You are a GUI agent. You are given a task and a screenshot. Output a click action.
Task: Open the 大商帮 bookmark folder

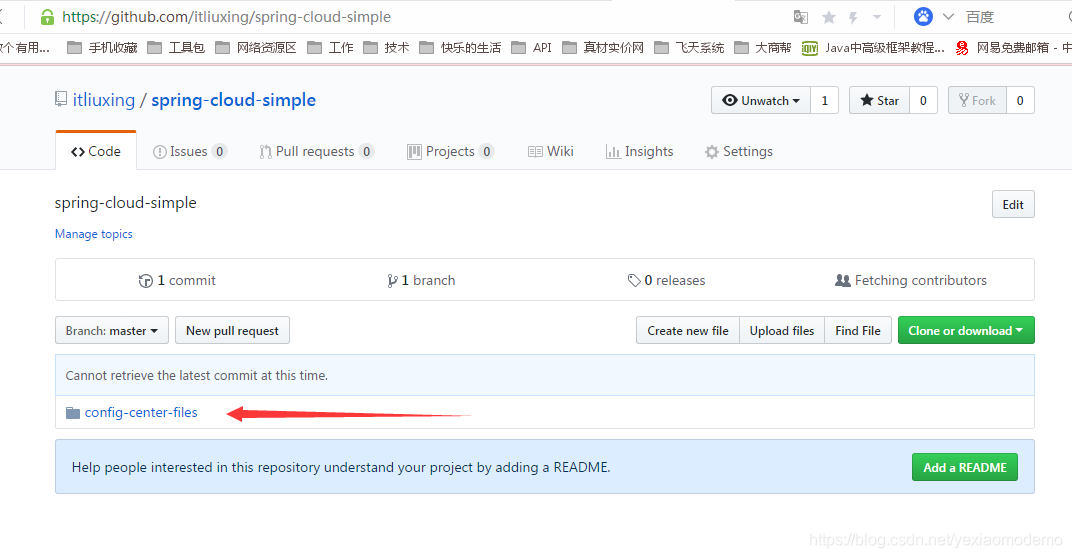coord(763,48)
